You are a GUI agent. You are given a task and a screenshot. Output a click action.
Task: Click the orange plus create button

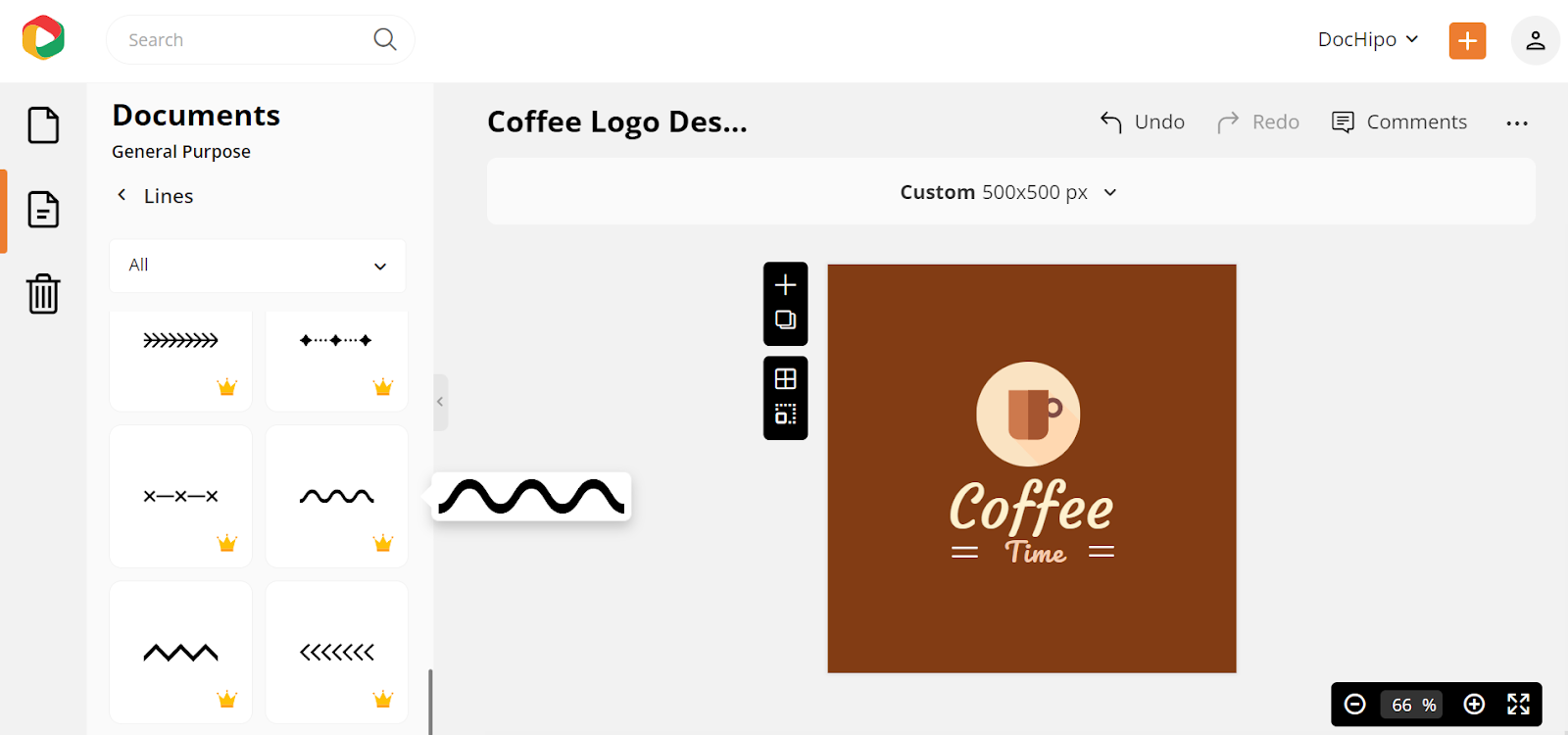pos(1467,40)
